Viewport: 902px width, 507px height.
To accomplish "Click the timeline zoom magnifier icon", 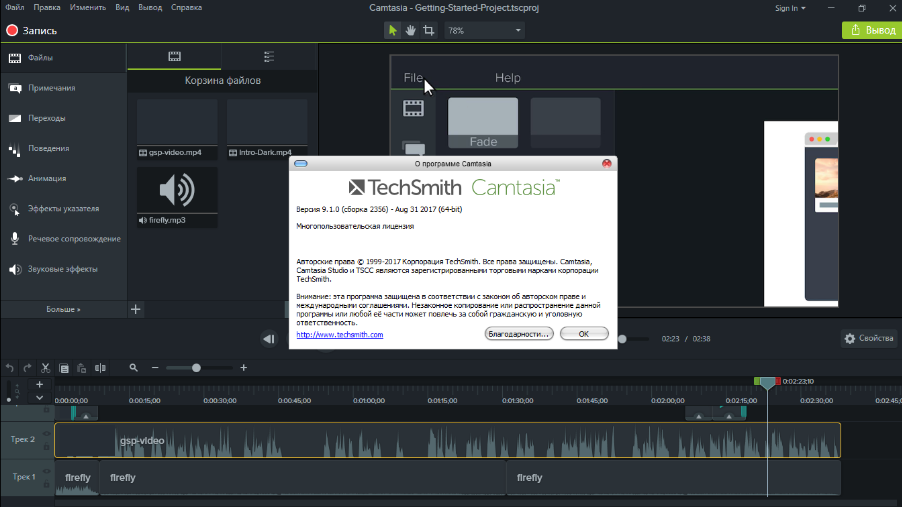I will click(133, 368).
